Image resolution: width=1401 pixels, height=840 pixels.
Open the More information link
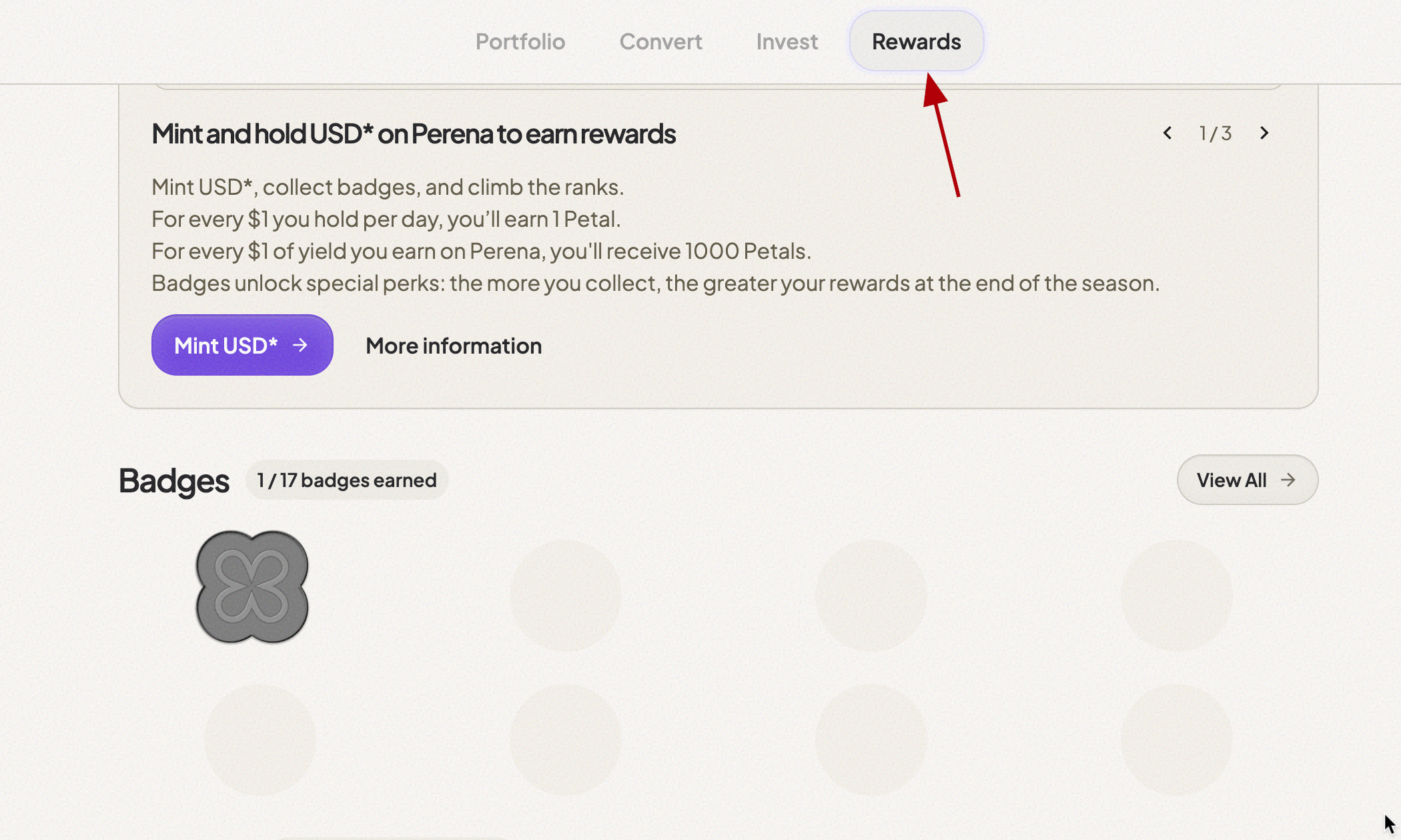pos(454,346)
